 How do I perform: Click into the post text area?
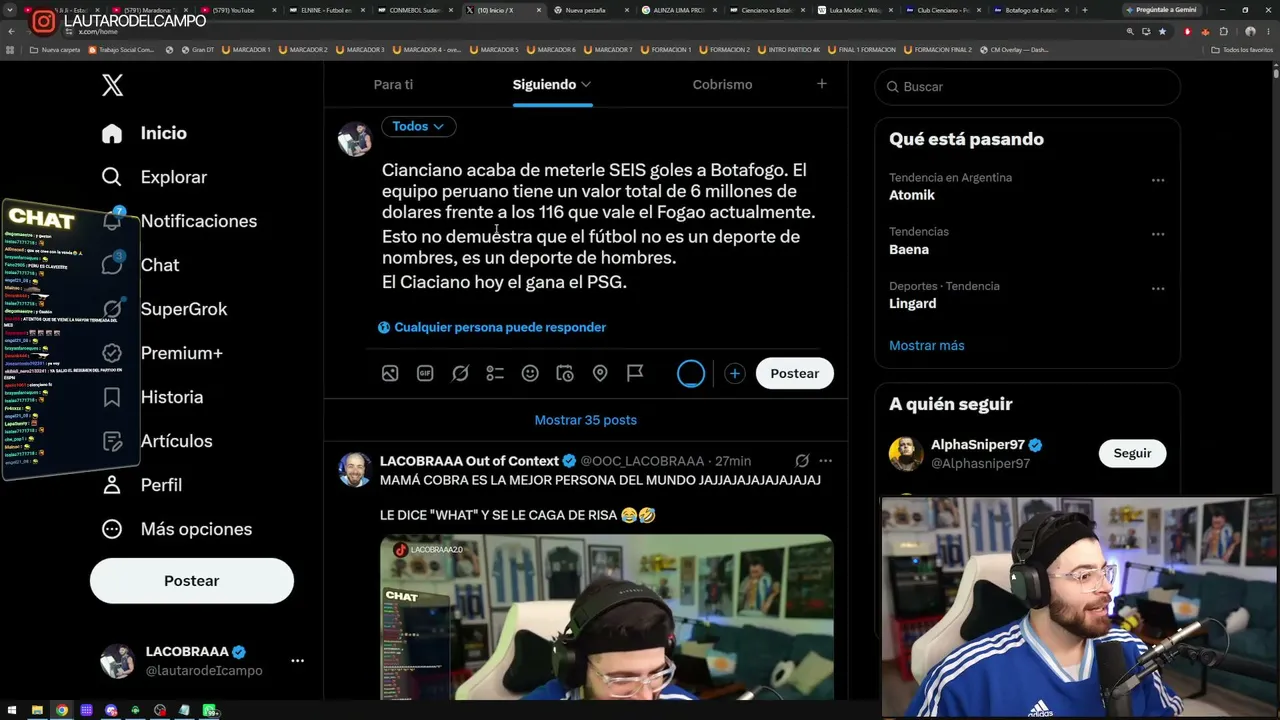[x=599, y=226]
